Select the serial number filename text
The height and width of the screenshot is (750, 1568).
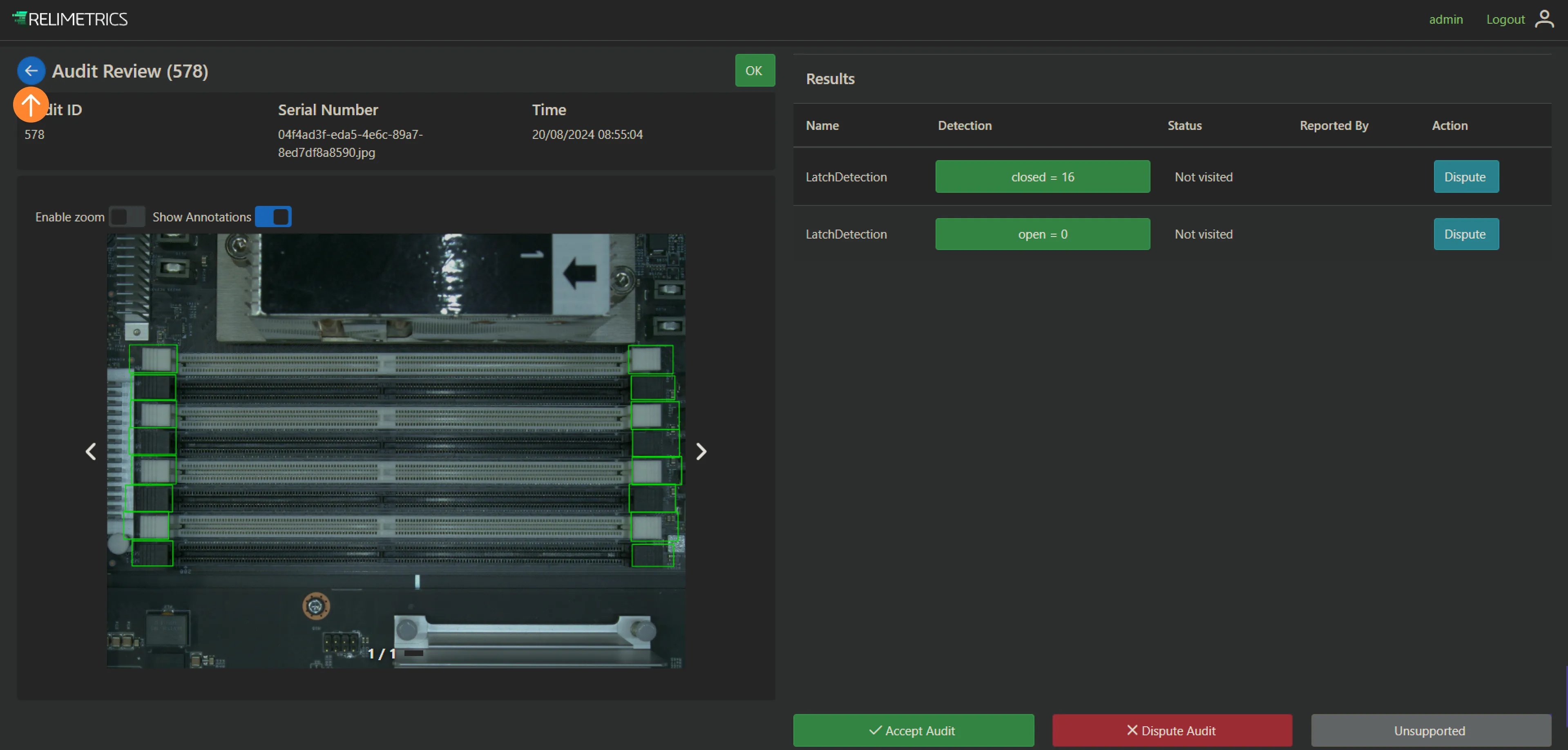pyautogui.click(x=351, y=143)
